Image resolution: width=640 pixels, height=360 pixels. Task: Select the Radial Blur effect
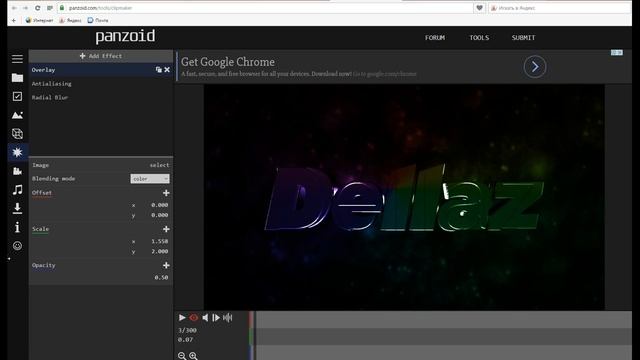tap(50, 98)
